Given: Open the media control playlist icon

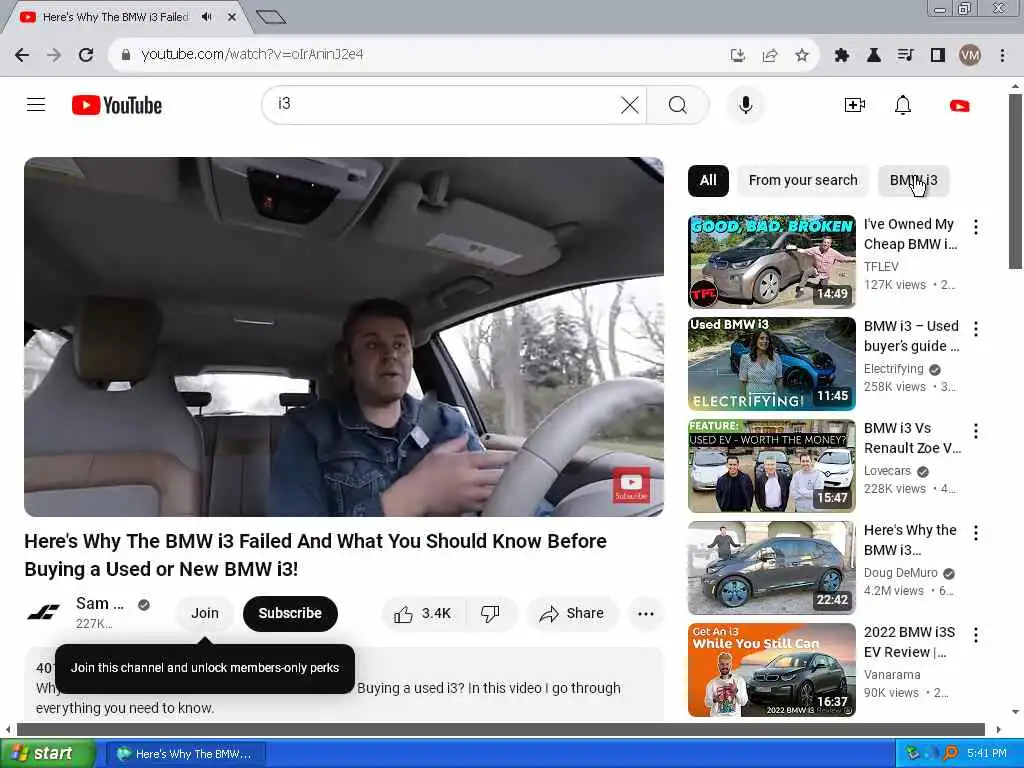Looking at the screenshot, I should tap(906, 56).
